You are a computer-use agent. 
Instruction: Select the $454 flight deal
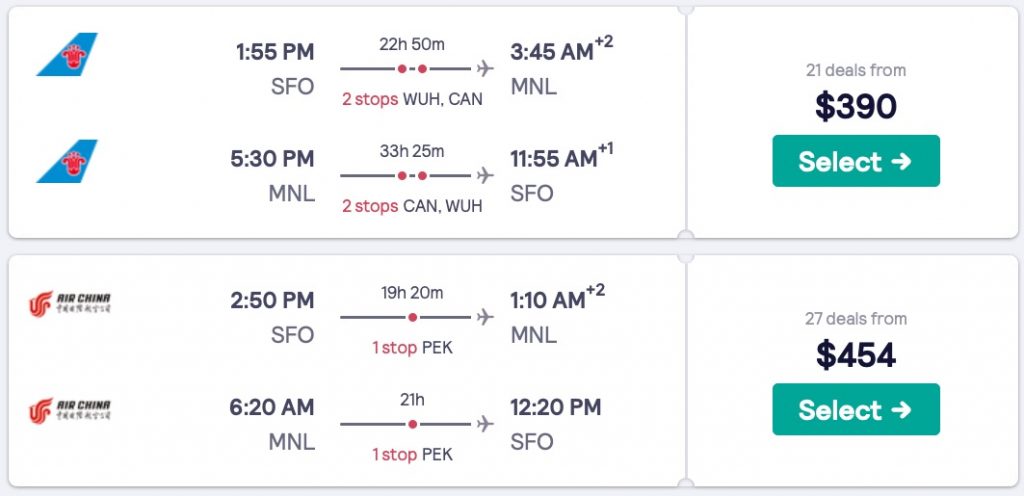point(855,409)
